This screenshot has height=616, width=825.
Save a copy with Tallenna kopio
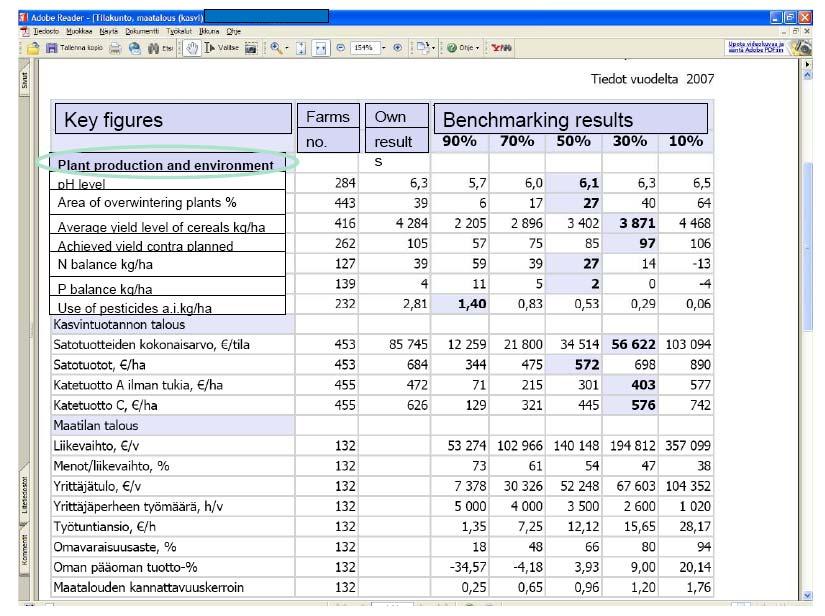coord(75,48)
